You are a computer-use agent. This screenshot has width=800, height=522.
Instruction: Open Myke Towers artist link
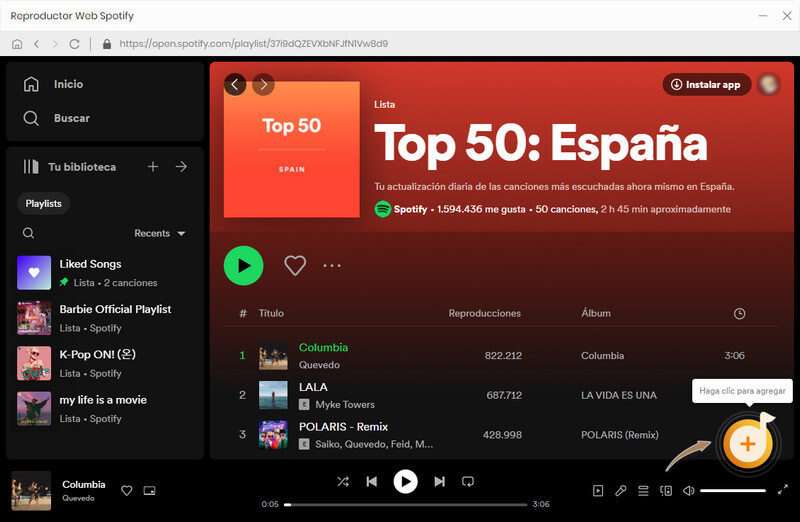tap(345, 405)
